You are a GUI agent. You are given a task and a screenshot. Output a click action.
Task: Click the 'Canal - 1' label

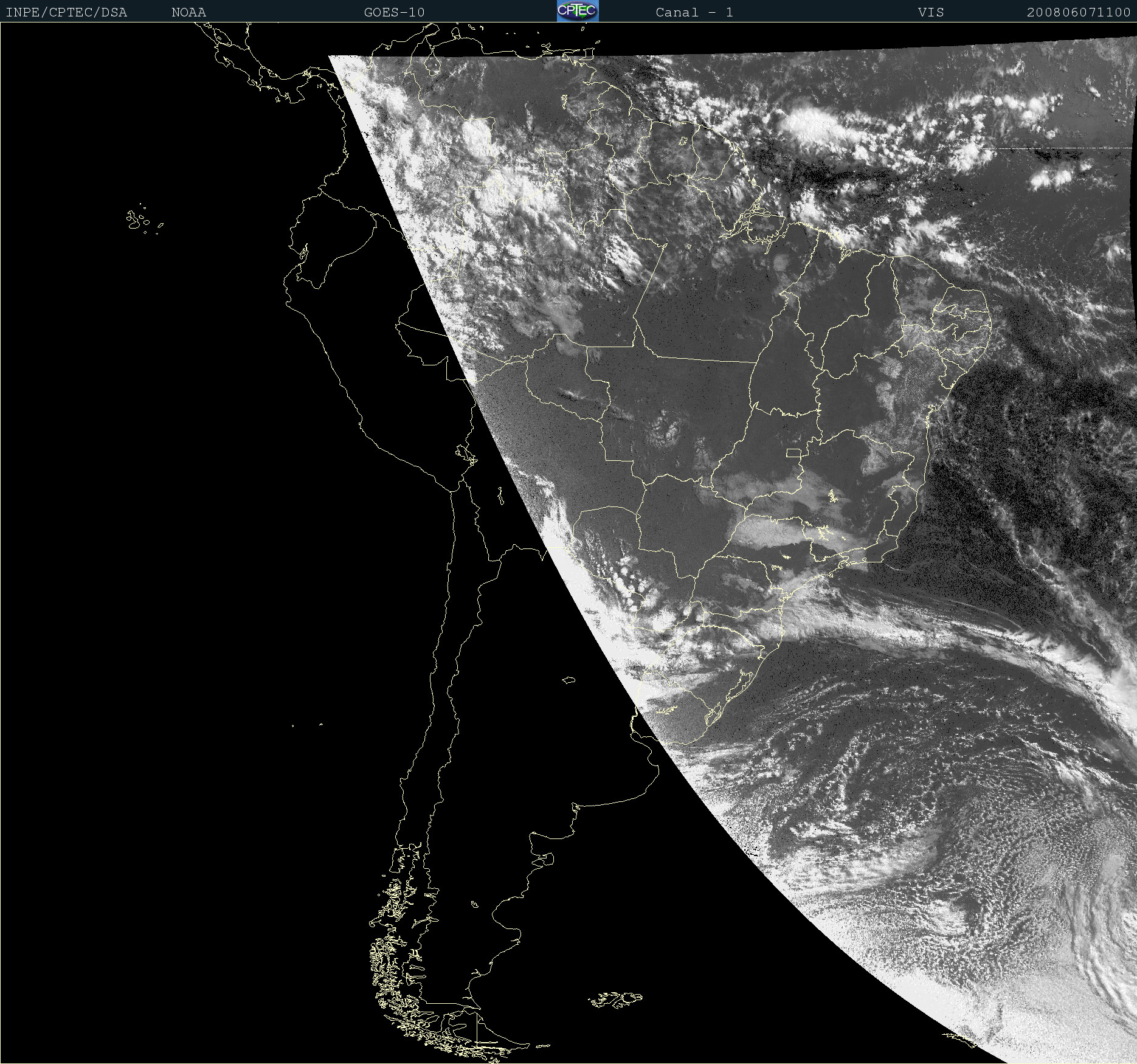[x=694, y=12]
